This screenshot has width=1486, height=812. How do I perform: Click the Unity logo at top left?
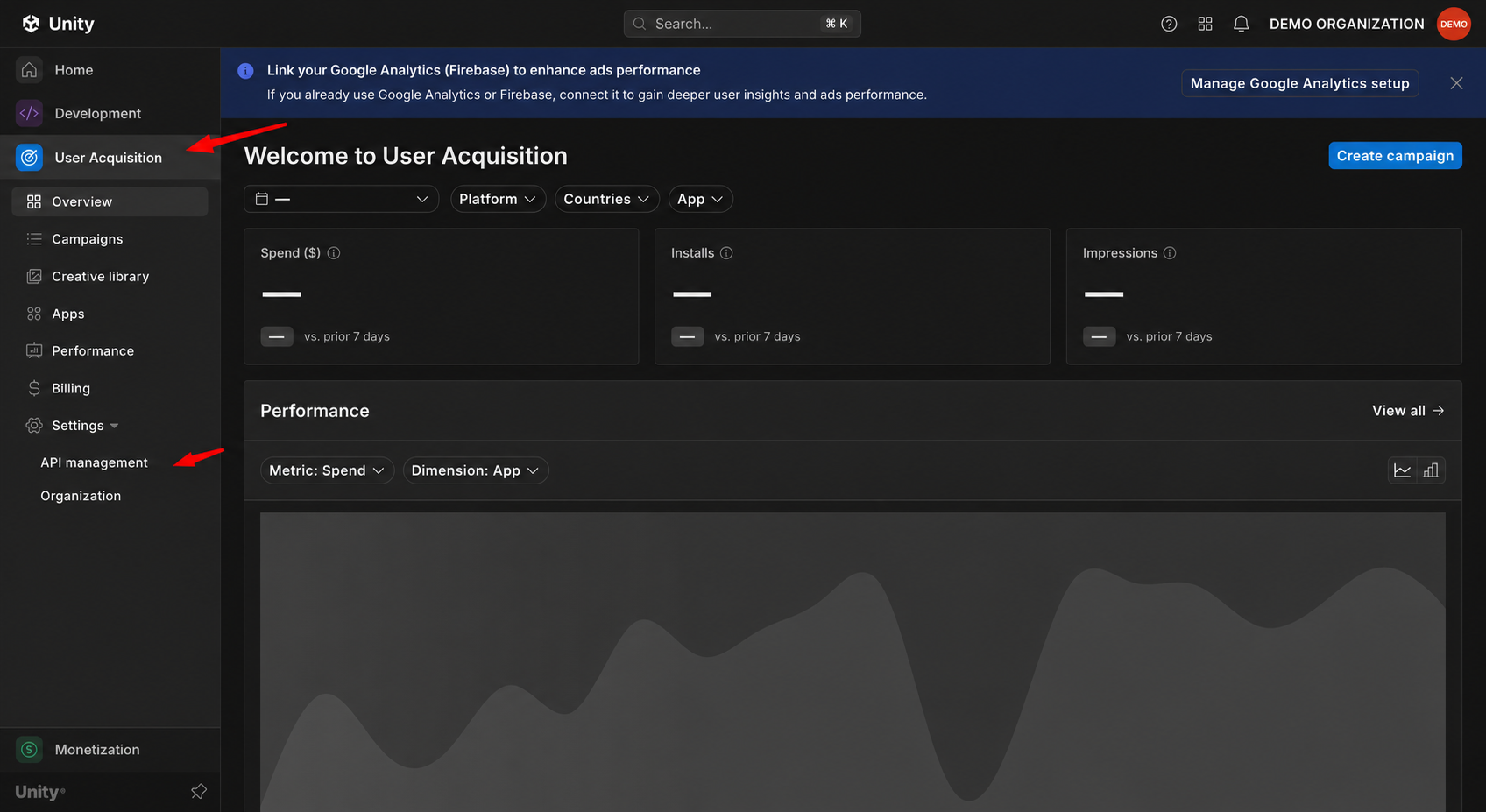pos(58,24)
